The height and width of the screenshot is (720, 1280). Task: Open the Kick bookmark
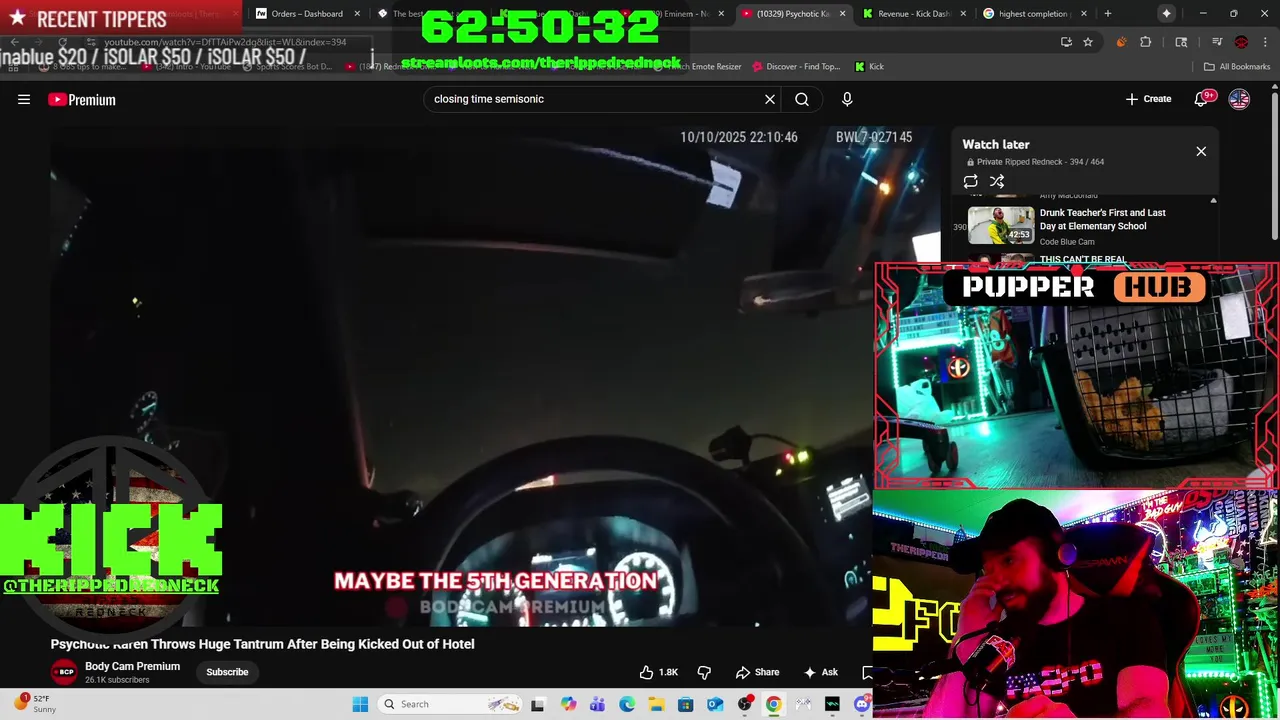pyautogui.click(x=869, y=67)
